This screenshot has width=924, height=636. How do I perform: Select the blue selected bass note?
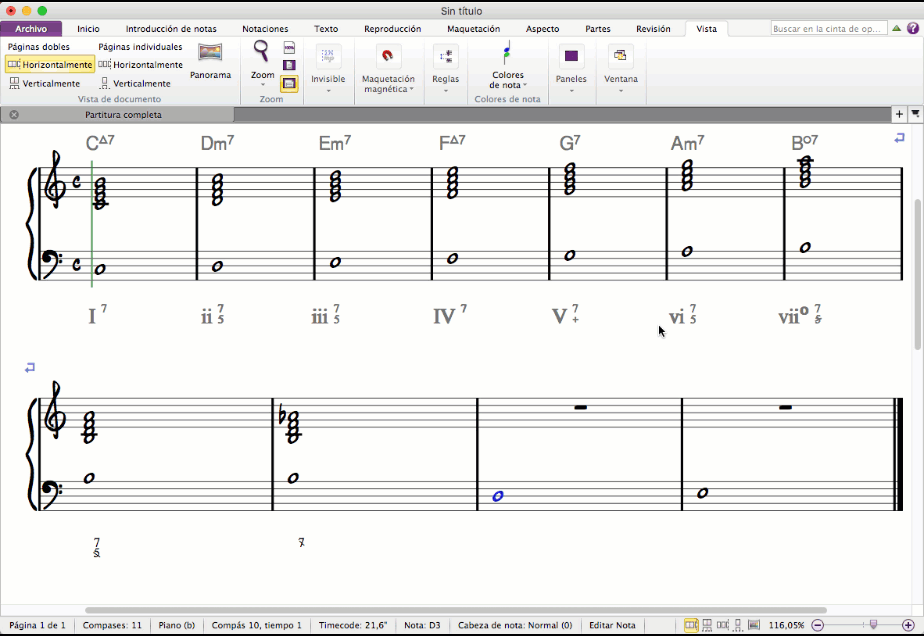tap(497, 496)
